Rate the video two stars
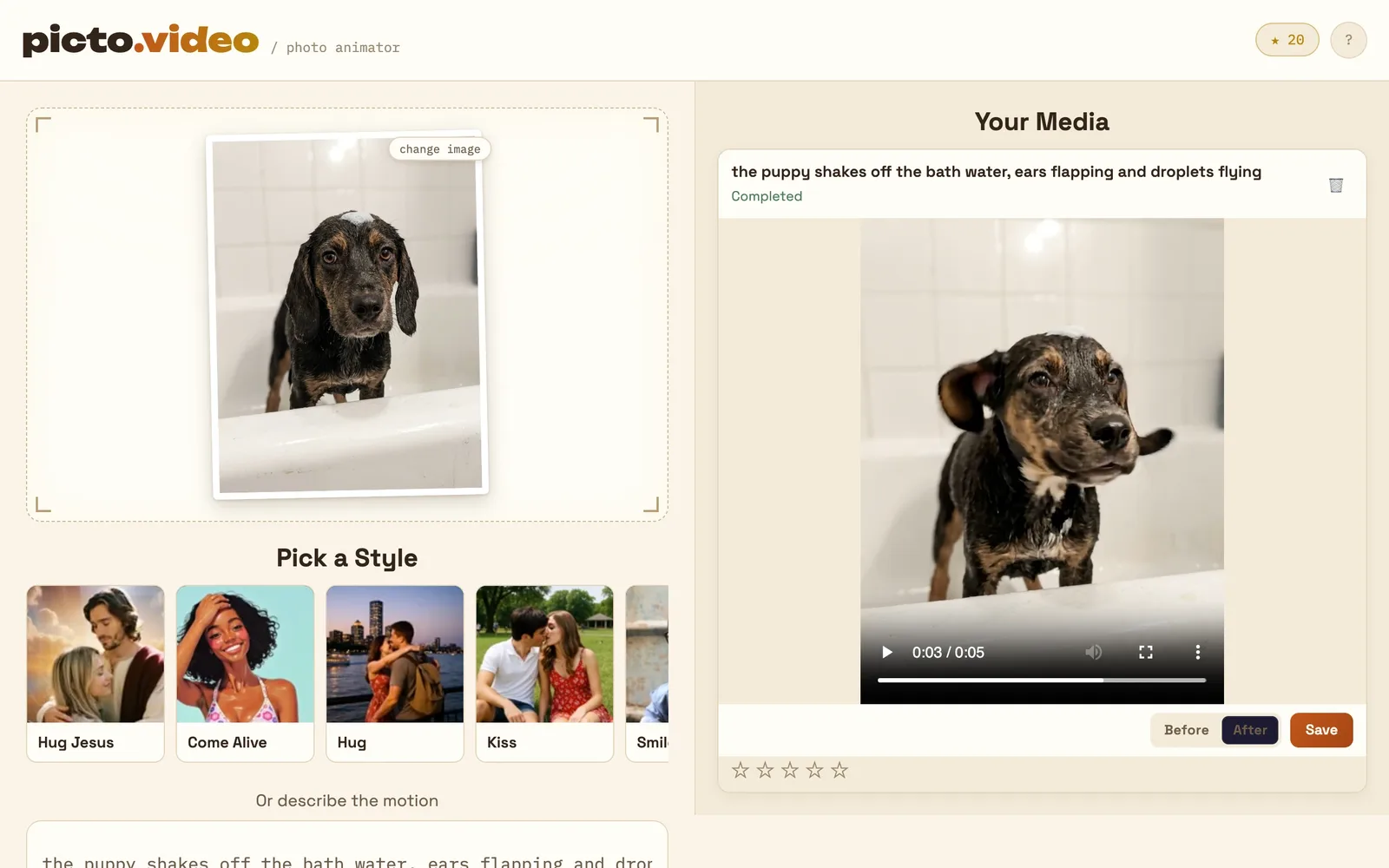This screenshot has width=1389, height=868. [x=765, y=770]
